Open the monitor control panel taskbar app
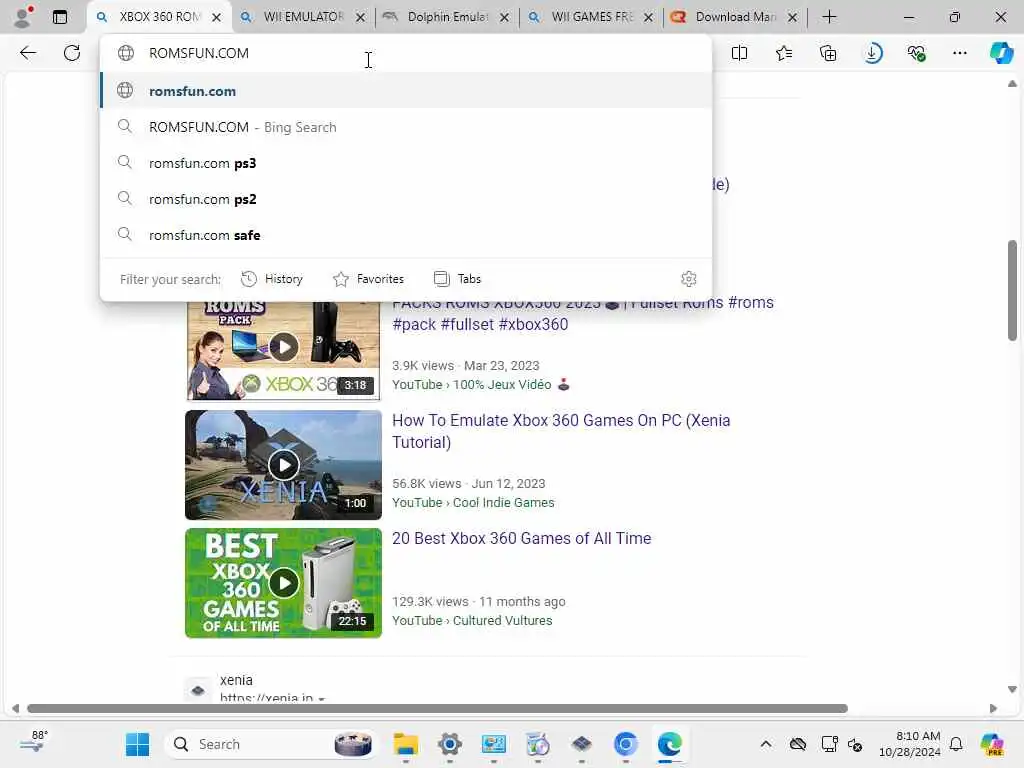The width and height of the screenshot is (1024, 768). [x=494, y=744]
